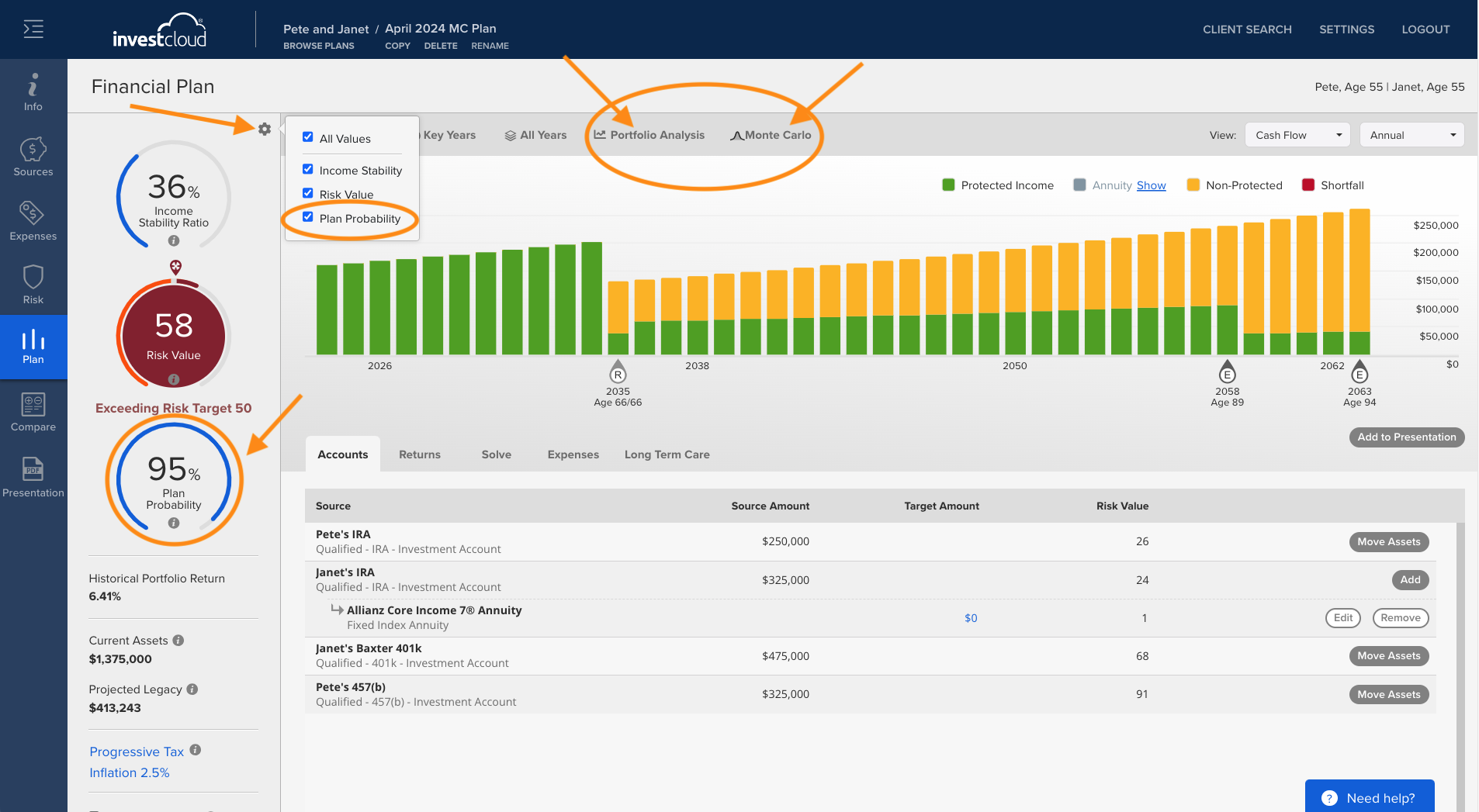Switch to the Returns tab
Image resolution: width=1479 pixels, height=812 pixels.
click(x=420, y=454)
